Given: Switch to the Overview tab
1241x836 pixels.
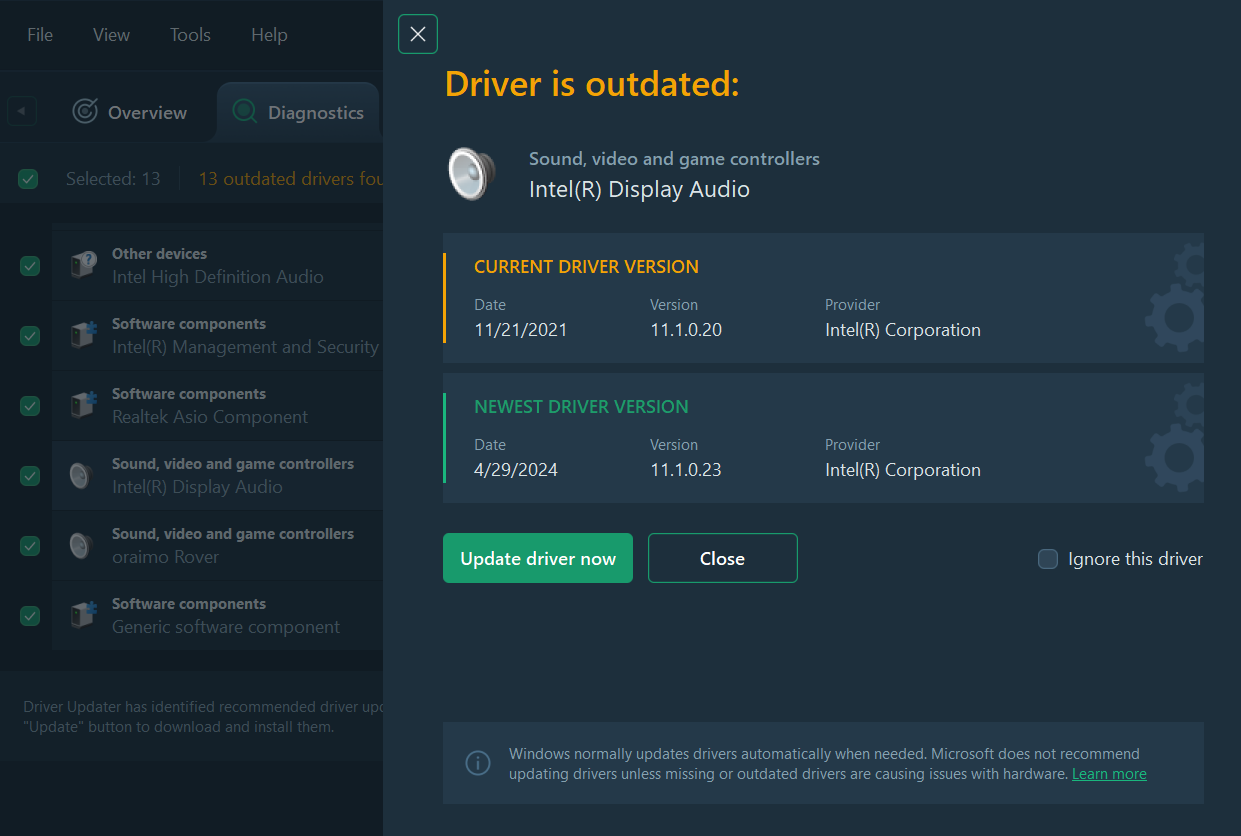Looking at the screenshot, I should pos(130,112).
